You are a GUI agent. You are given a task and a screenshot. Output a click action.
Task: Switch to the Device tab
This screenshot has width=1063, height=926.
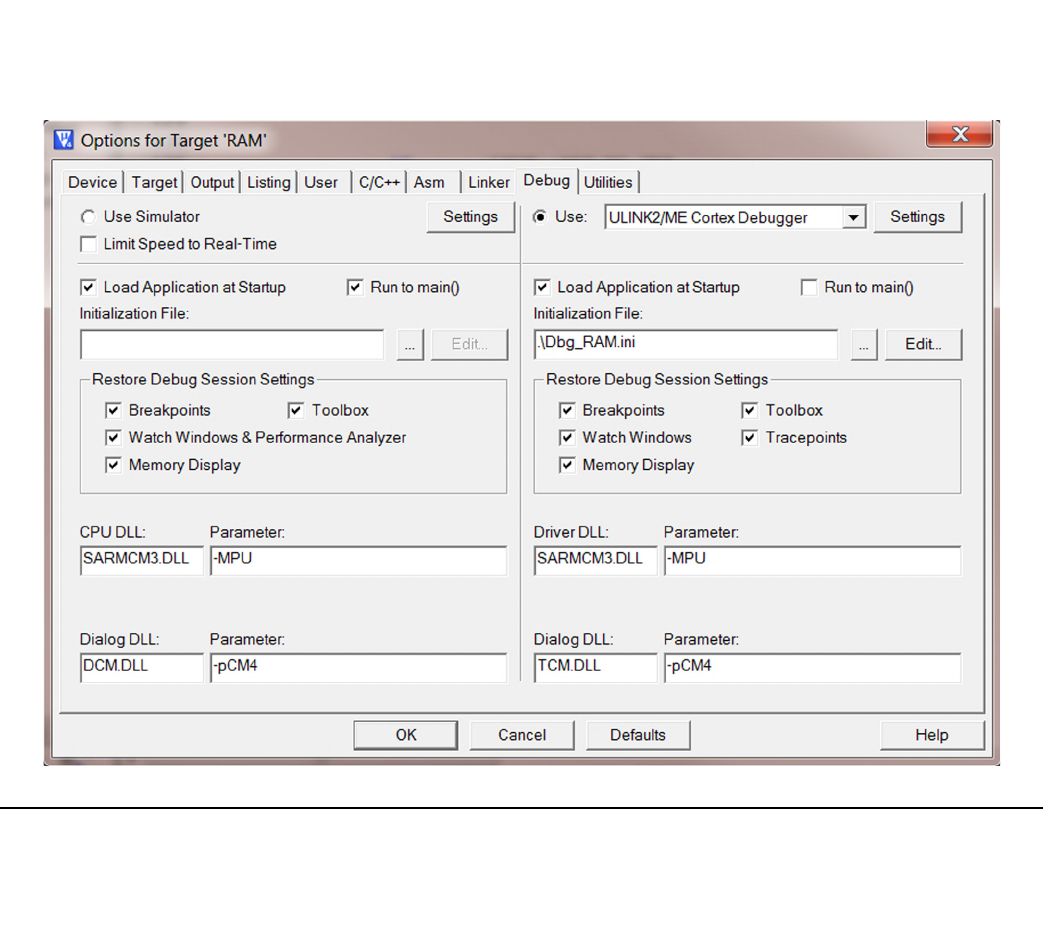92,182
